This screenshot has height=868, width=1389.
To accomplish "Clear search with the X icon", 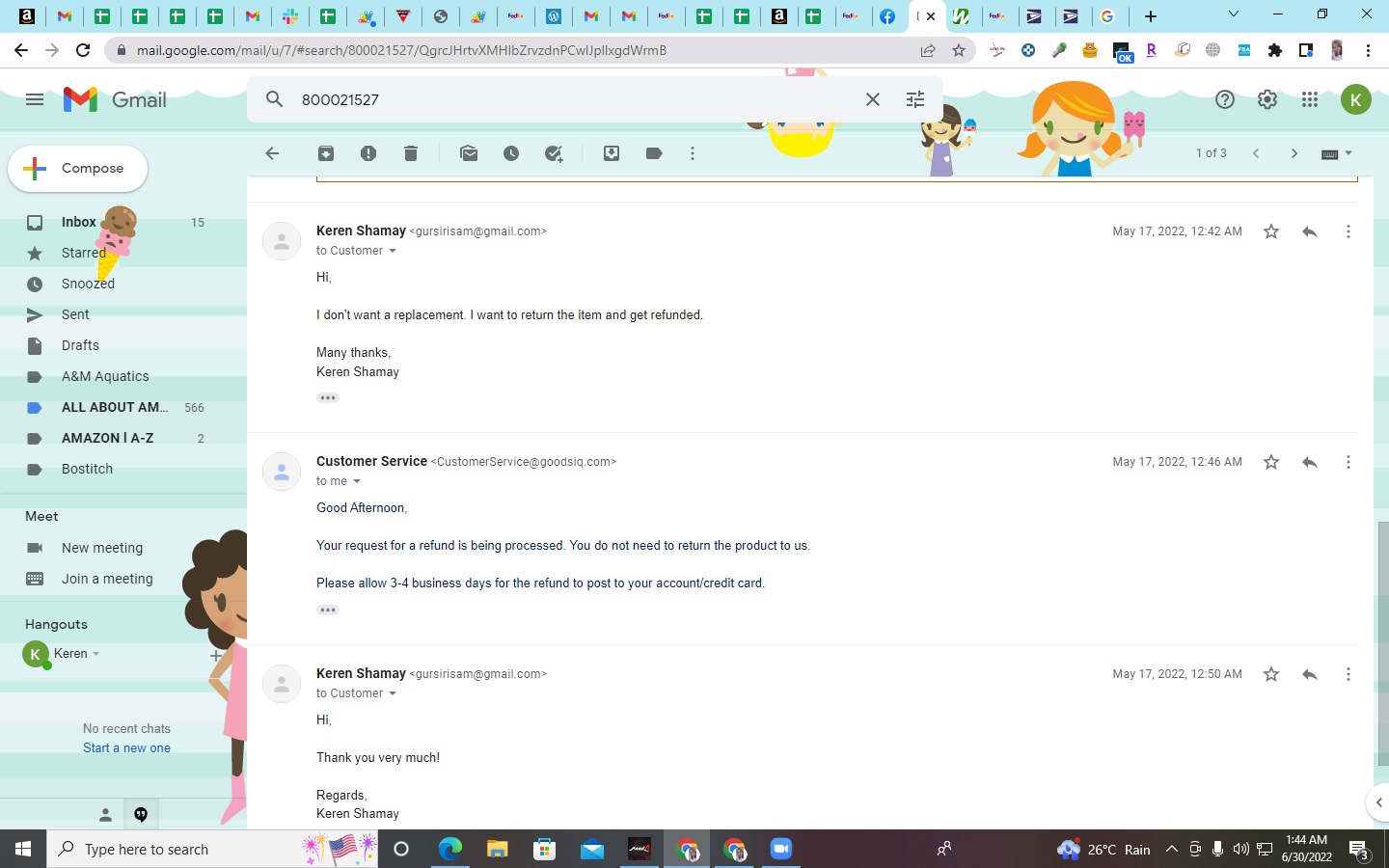I will [873, 99].
